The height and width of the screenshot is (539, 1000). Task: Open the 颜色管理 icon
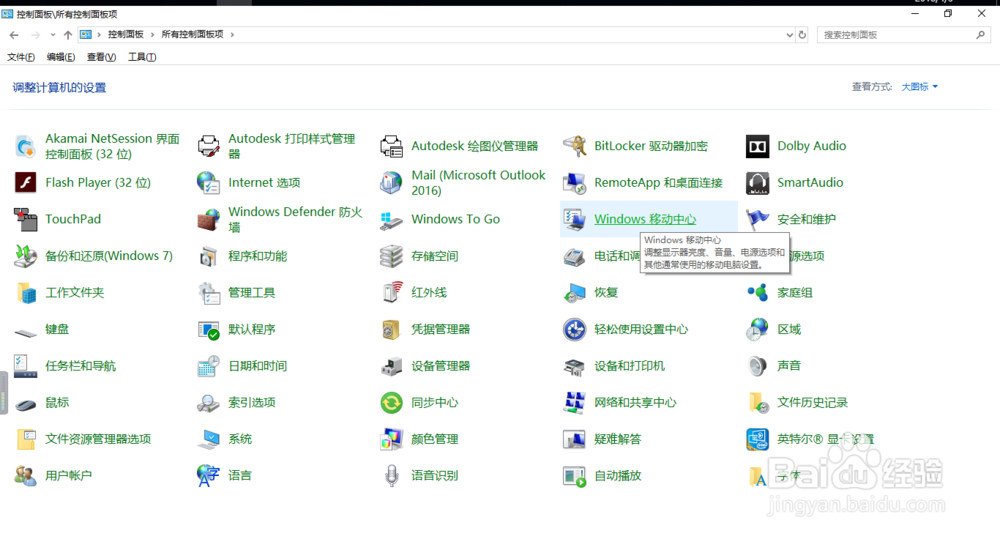coord(392,439)
